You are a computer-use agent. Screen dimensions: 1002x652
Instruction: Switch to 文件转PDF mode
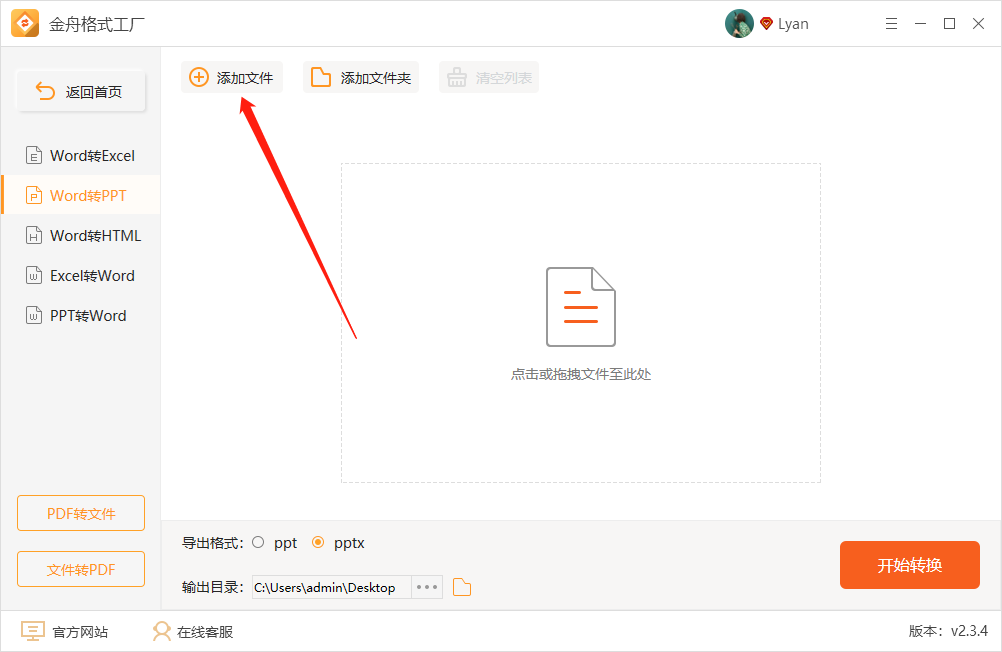81,569
